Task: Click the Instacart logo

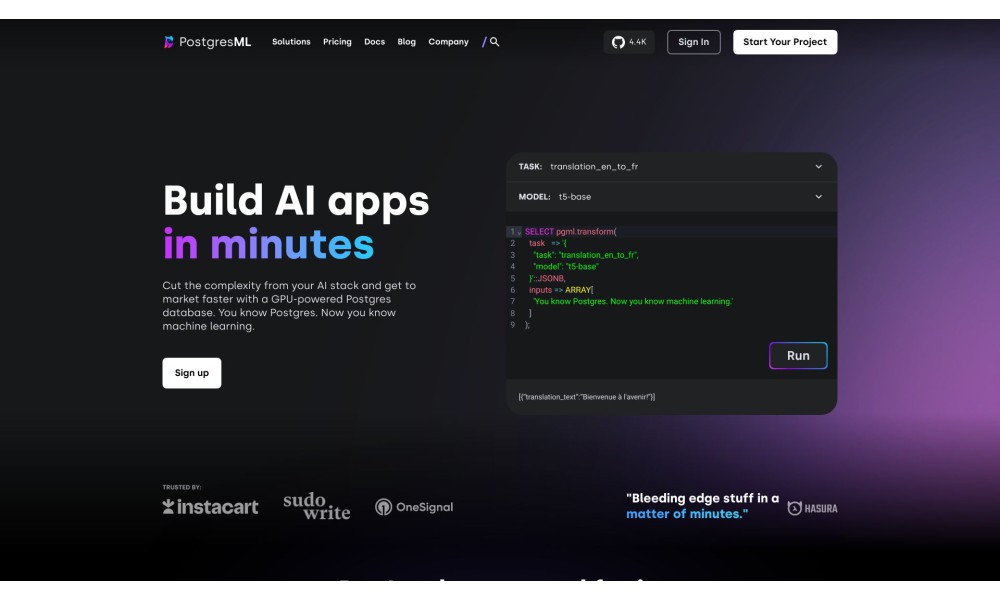Action: (210, 507)
